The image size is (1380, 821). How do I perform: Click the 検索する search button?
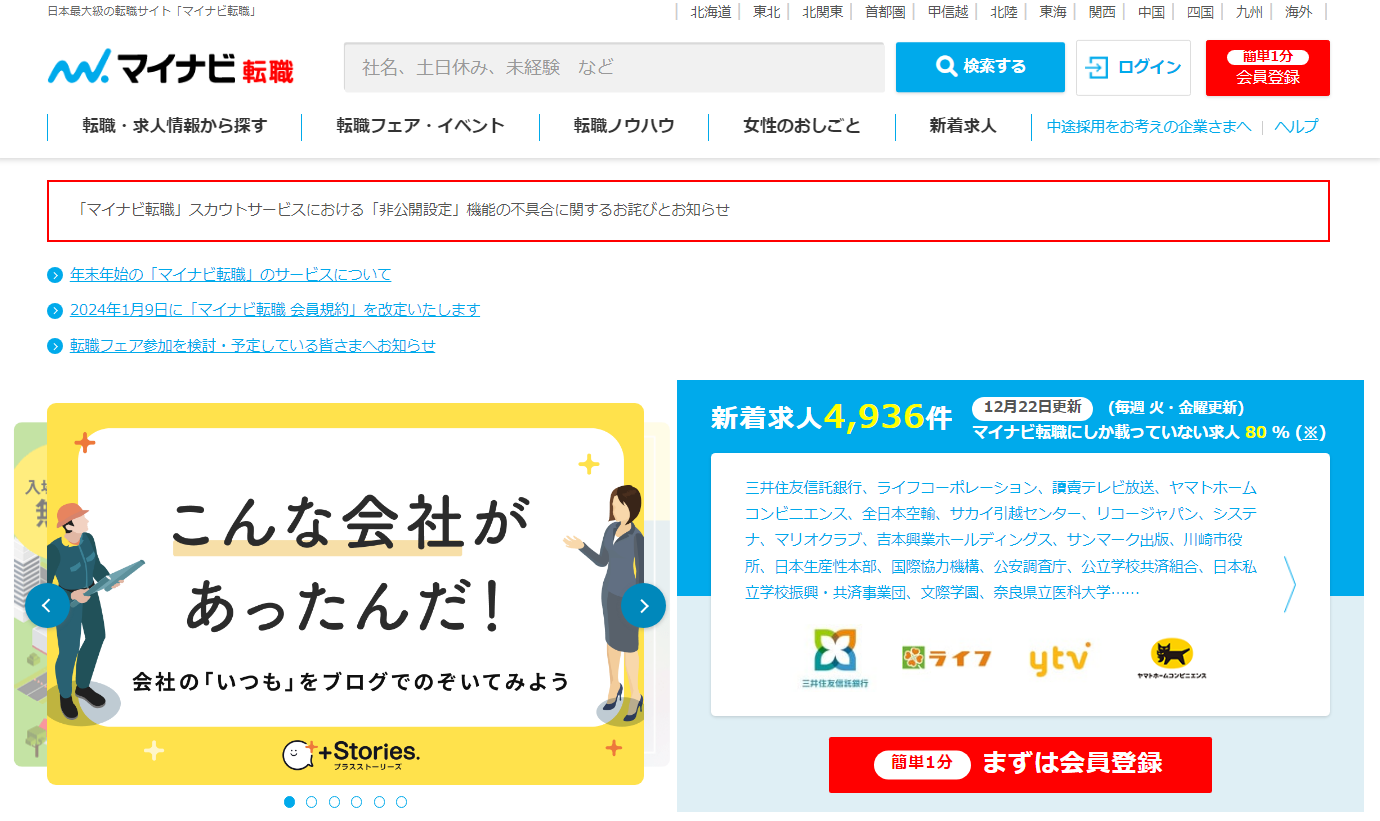tap(980, 67)
